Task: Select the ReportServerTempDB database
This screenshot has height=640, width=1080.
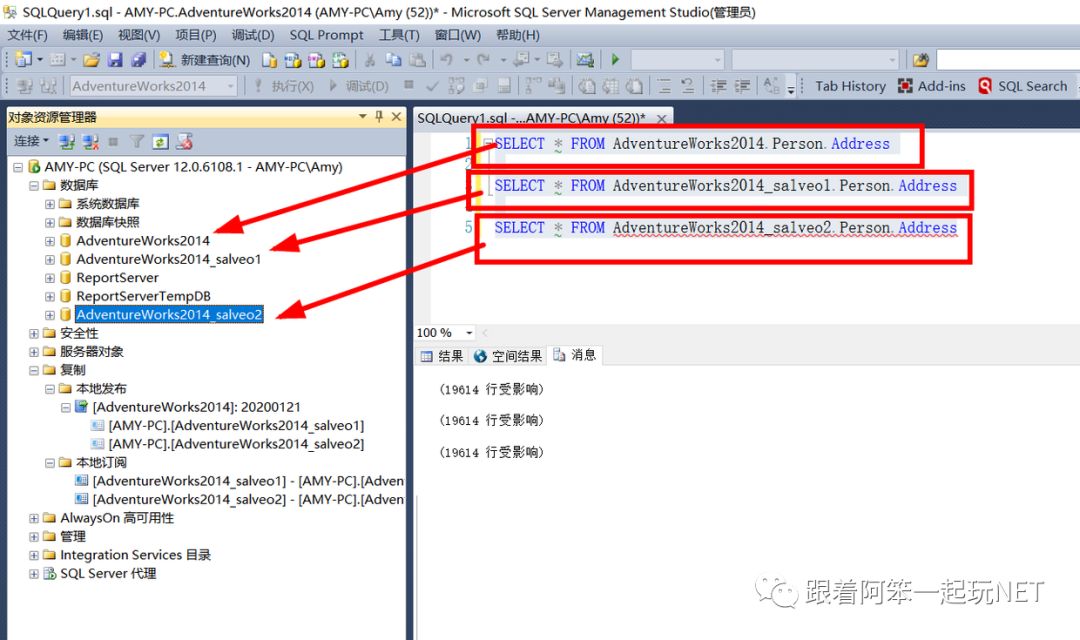Action: (143, 296)
